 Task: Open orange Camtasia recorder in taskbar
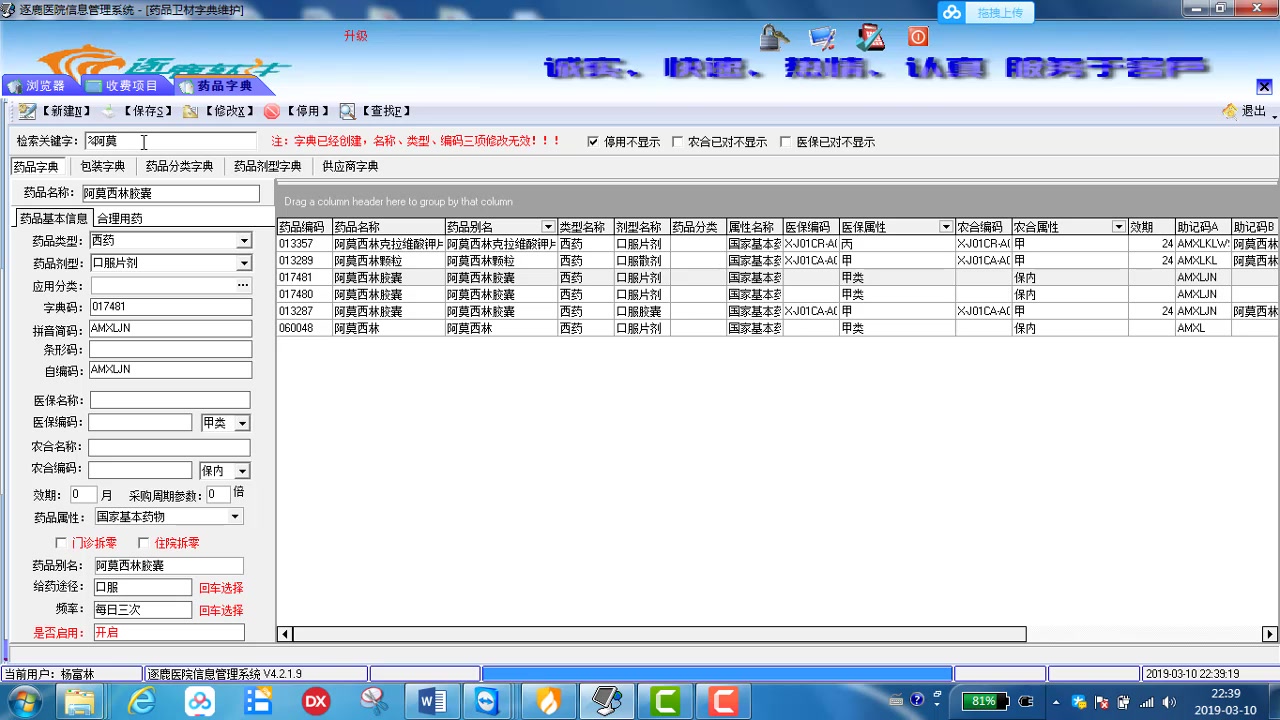[723, 701]
